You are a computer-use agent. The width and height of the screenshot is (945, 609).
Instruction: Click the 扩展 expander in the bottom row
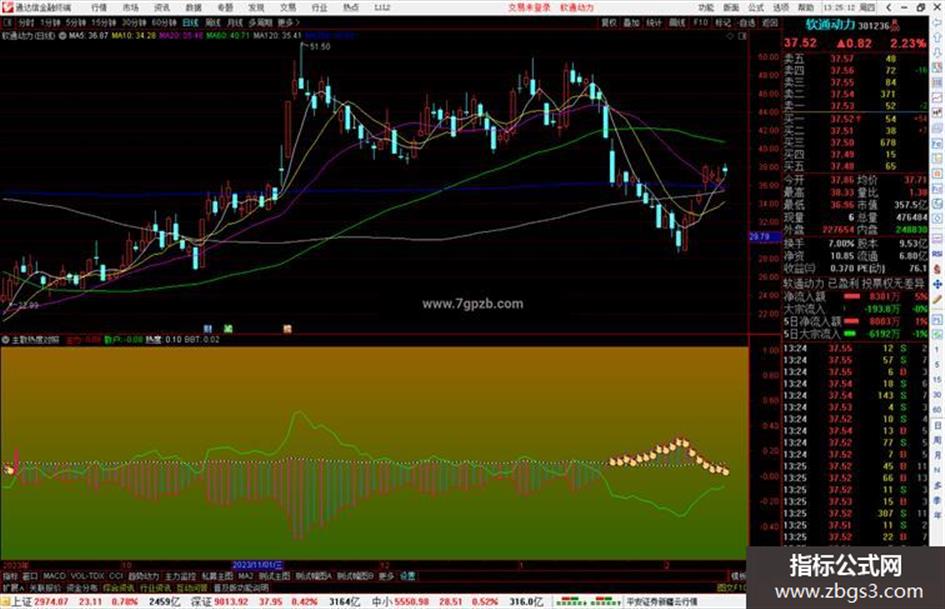pos(13,588)
